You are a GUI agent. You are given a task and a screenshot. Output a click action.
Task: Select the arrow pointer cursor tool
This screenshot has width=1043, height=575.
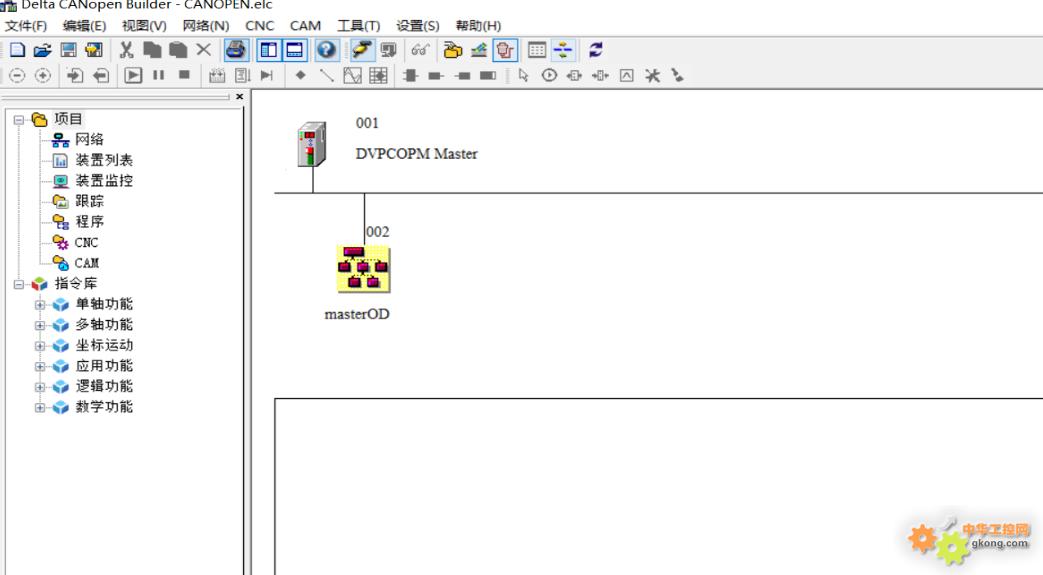(523, 75)
